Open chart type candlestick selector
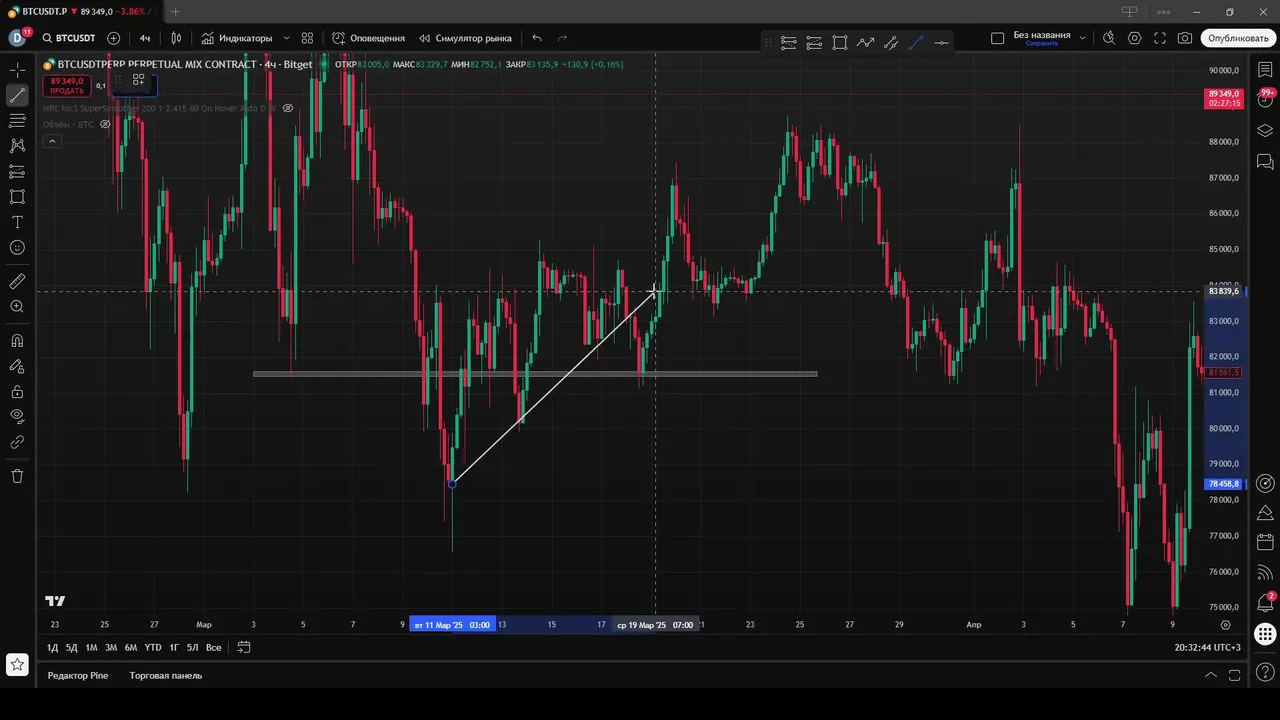The height and width of the screenshot is (720, 1280). (176, 38)
